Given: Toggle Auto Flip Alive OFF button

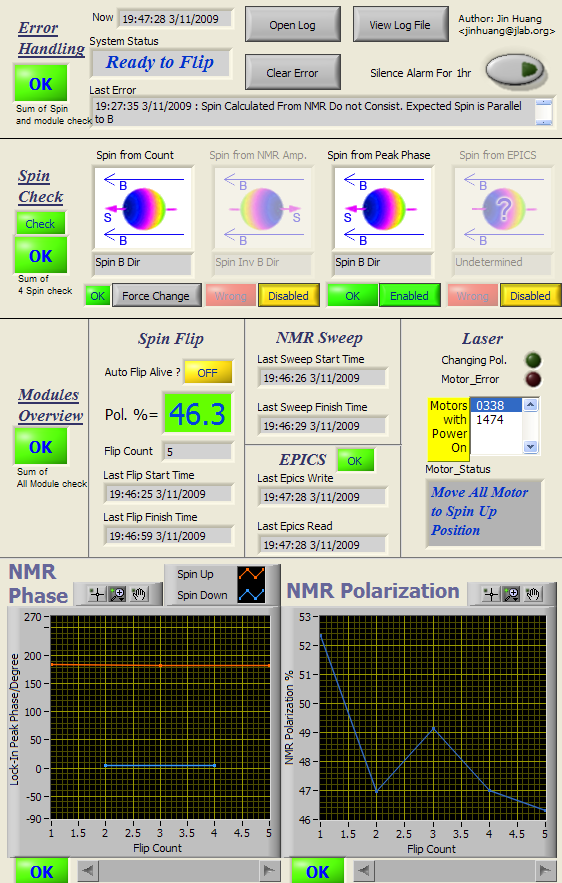Looking at the screenshot, I should point(207,372).
